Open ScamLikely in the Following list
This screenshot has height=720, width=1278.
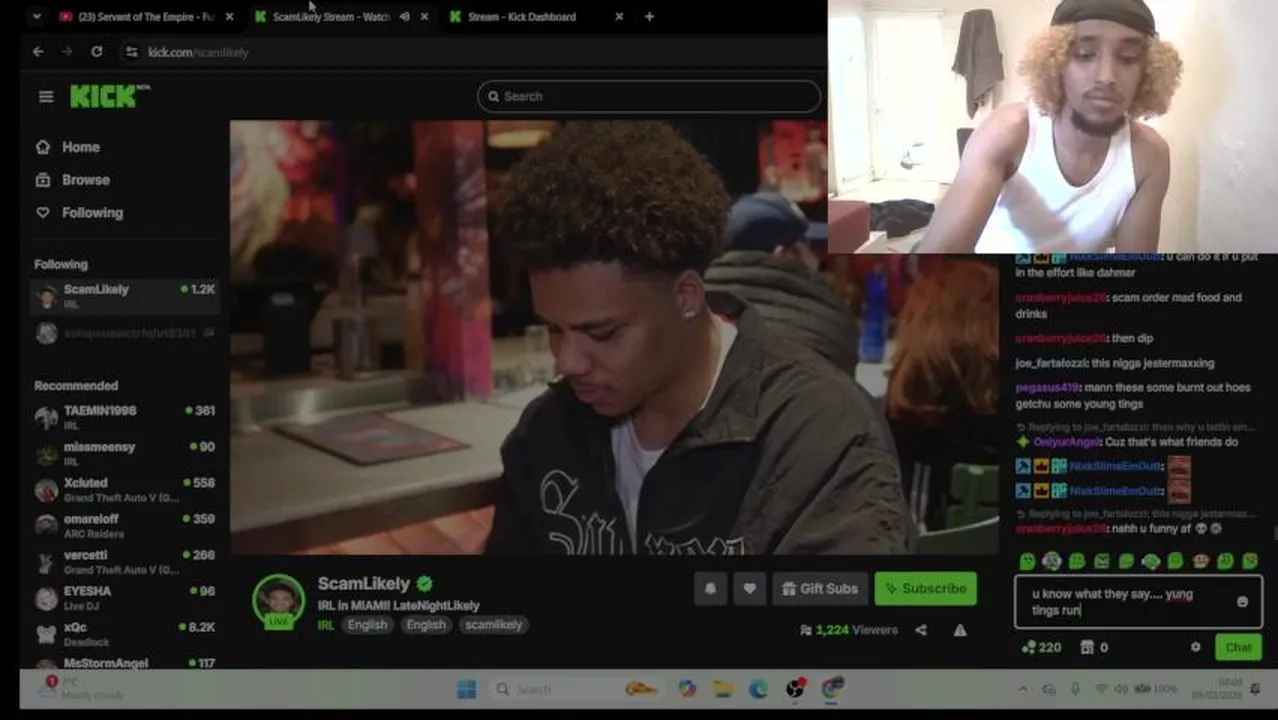pos(125,297)
